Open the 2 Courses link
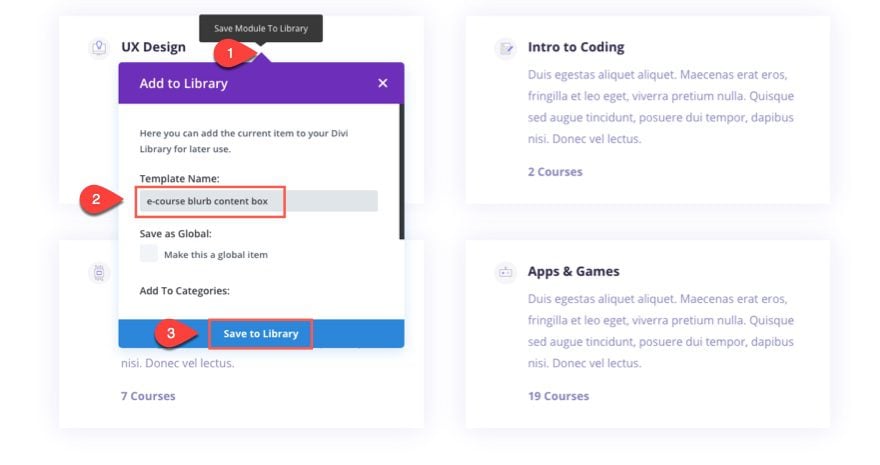Image resolution: width=880 pixels, height=465 pixels. coord(555,171)
